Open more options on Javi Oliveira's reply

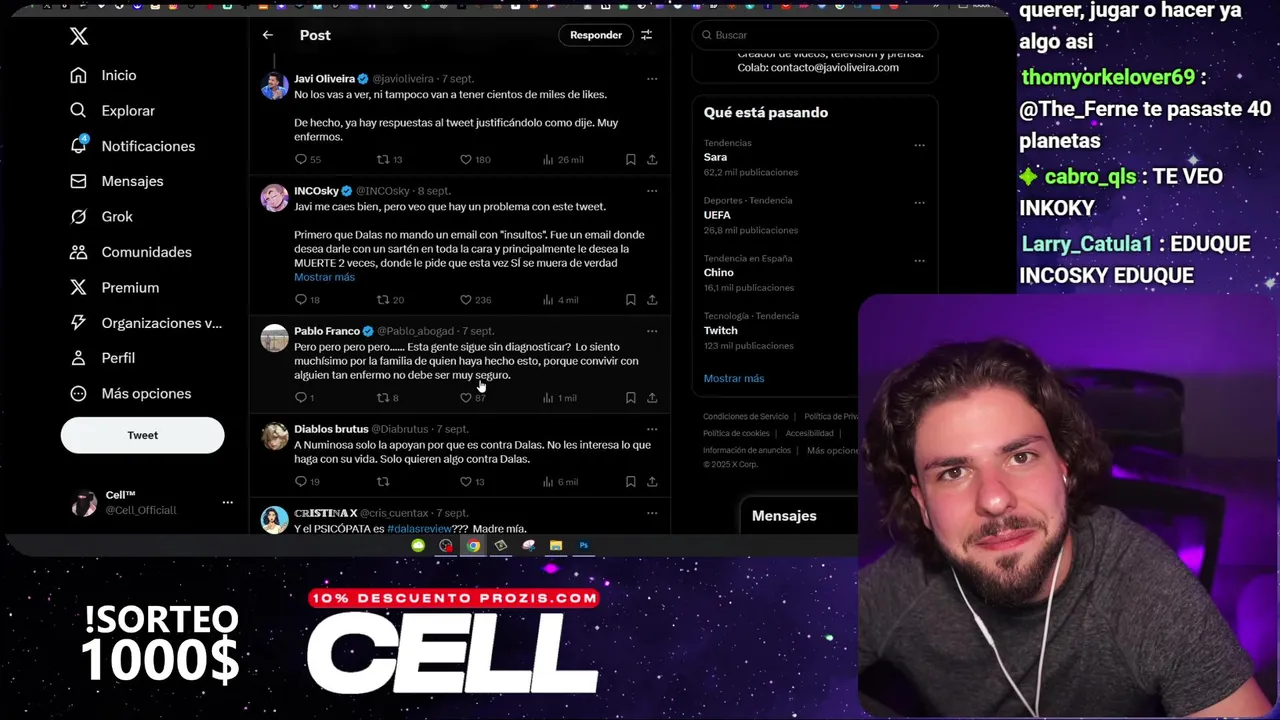point(652,78)
